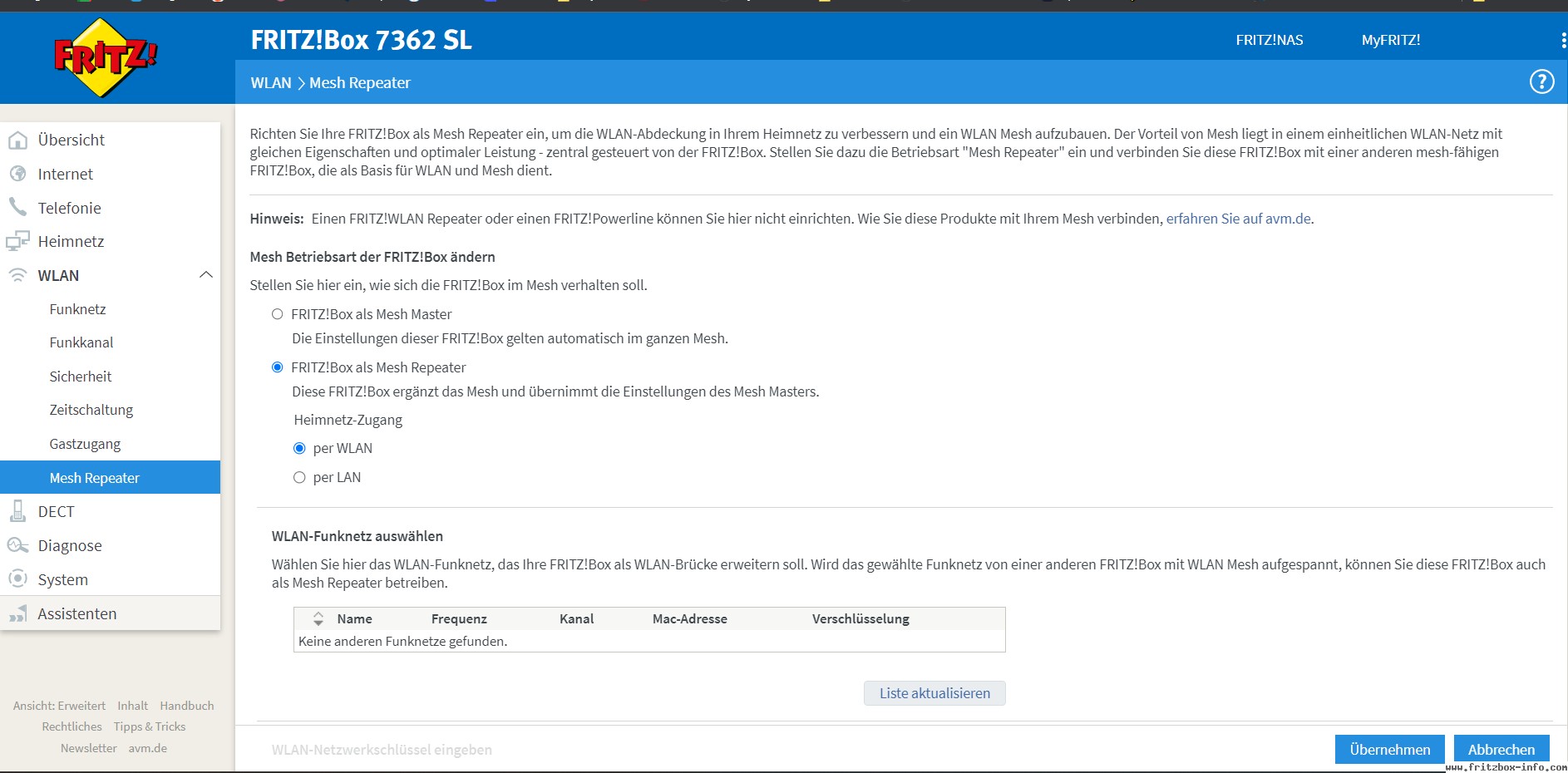Sort table by Mac-Adresse column header
1568x773 pixels.
click(x=689, y=618)
